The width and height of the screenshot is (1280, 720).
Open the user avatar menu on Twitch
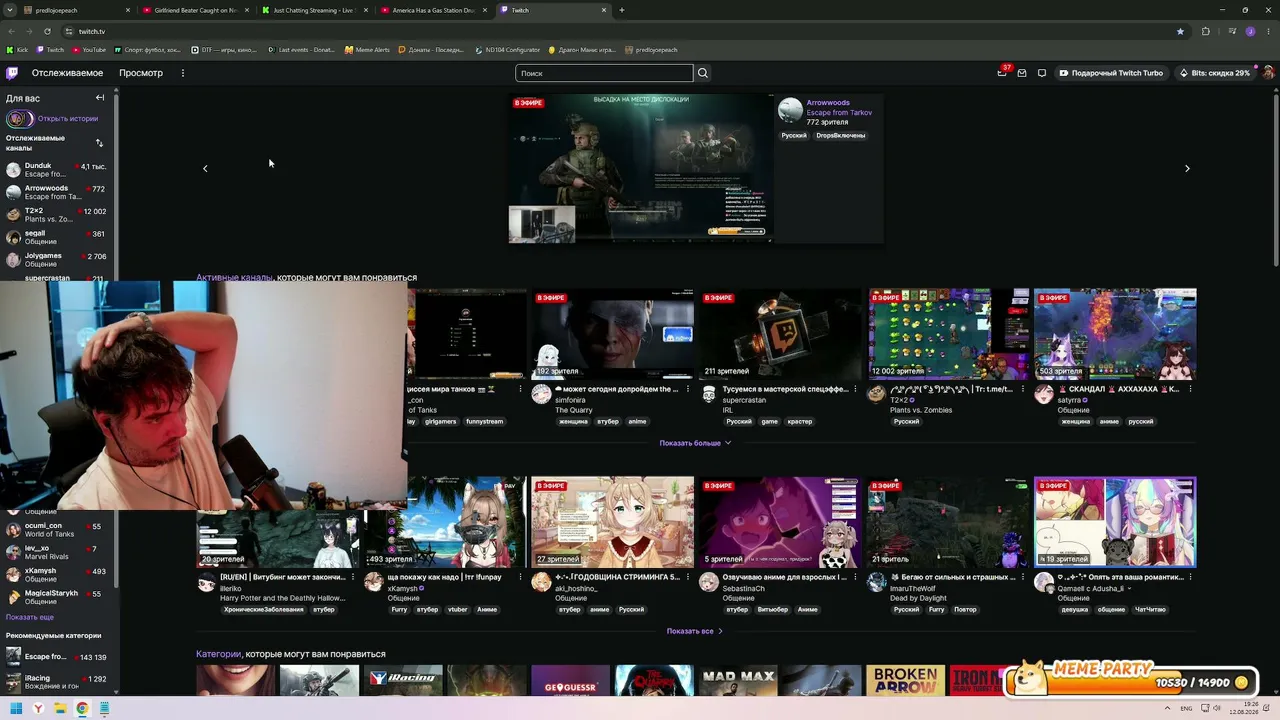tap(1268, 73)
